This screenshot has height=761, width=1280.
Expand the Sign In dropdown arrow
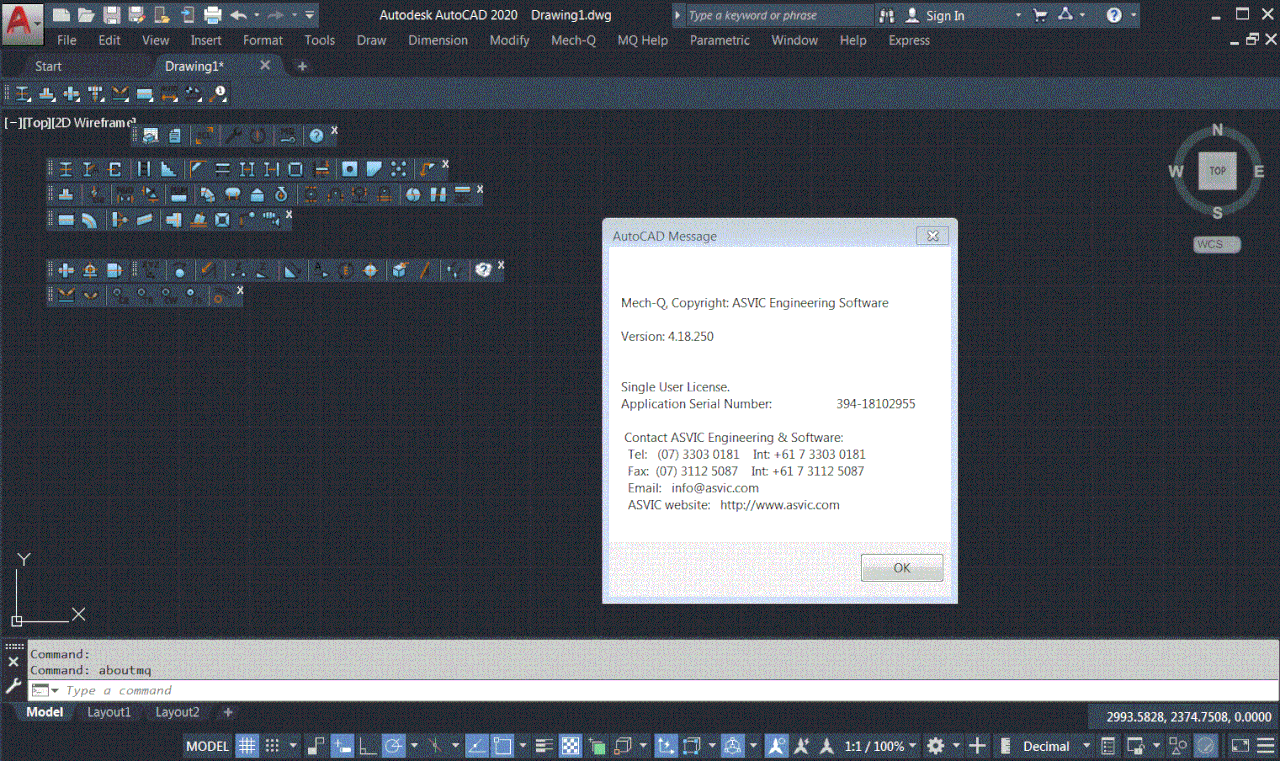[1018, 15]
